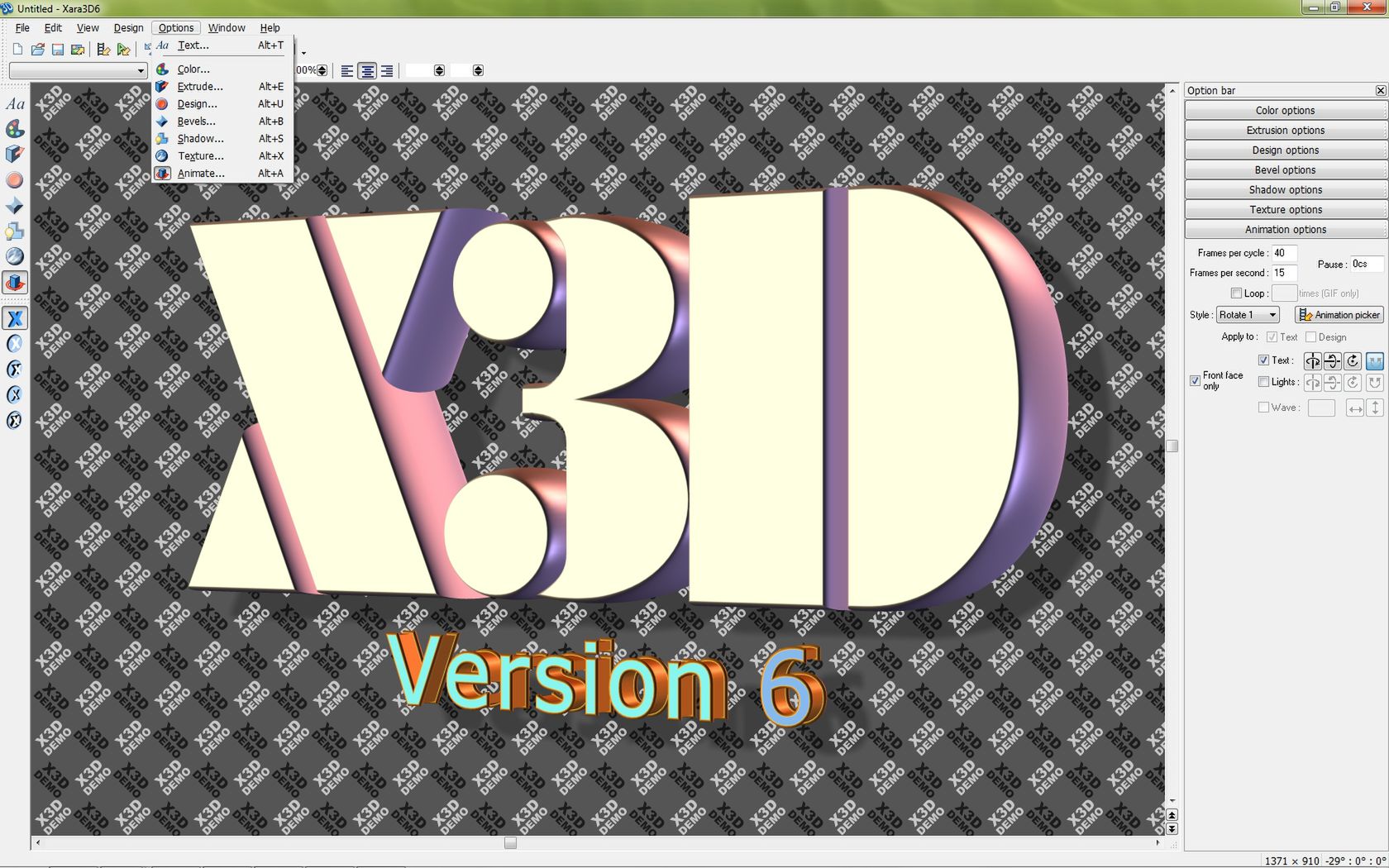The width and height of the screenshot is (1389, 868).
Task: Left-align the text
Action: pos(347,71)
